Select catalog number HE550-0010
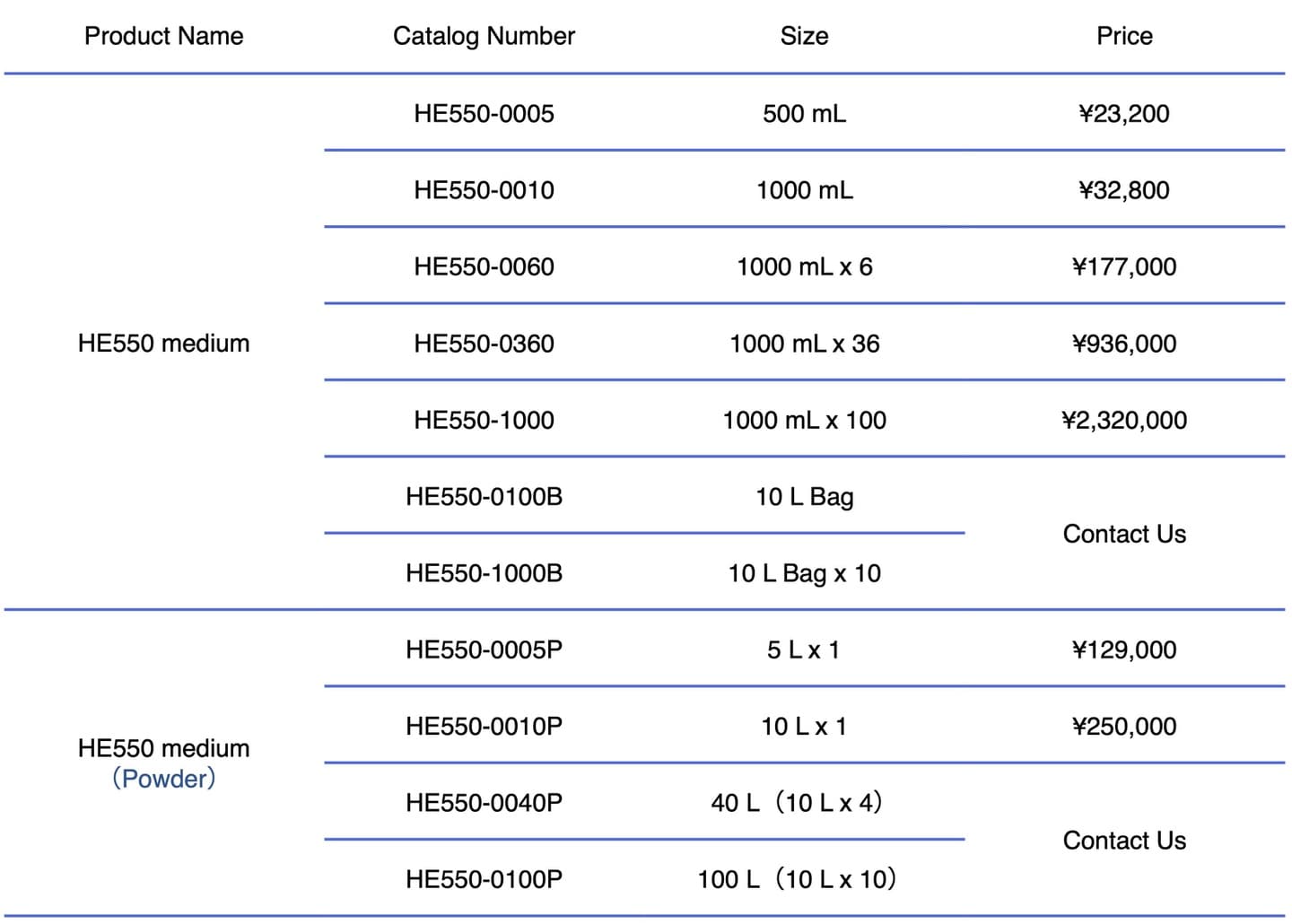1292x924 pixels. 484,190
